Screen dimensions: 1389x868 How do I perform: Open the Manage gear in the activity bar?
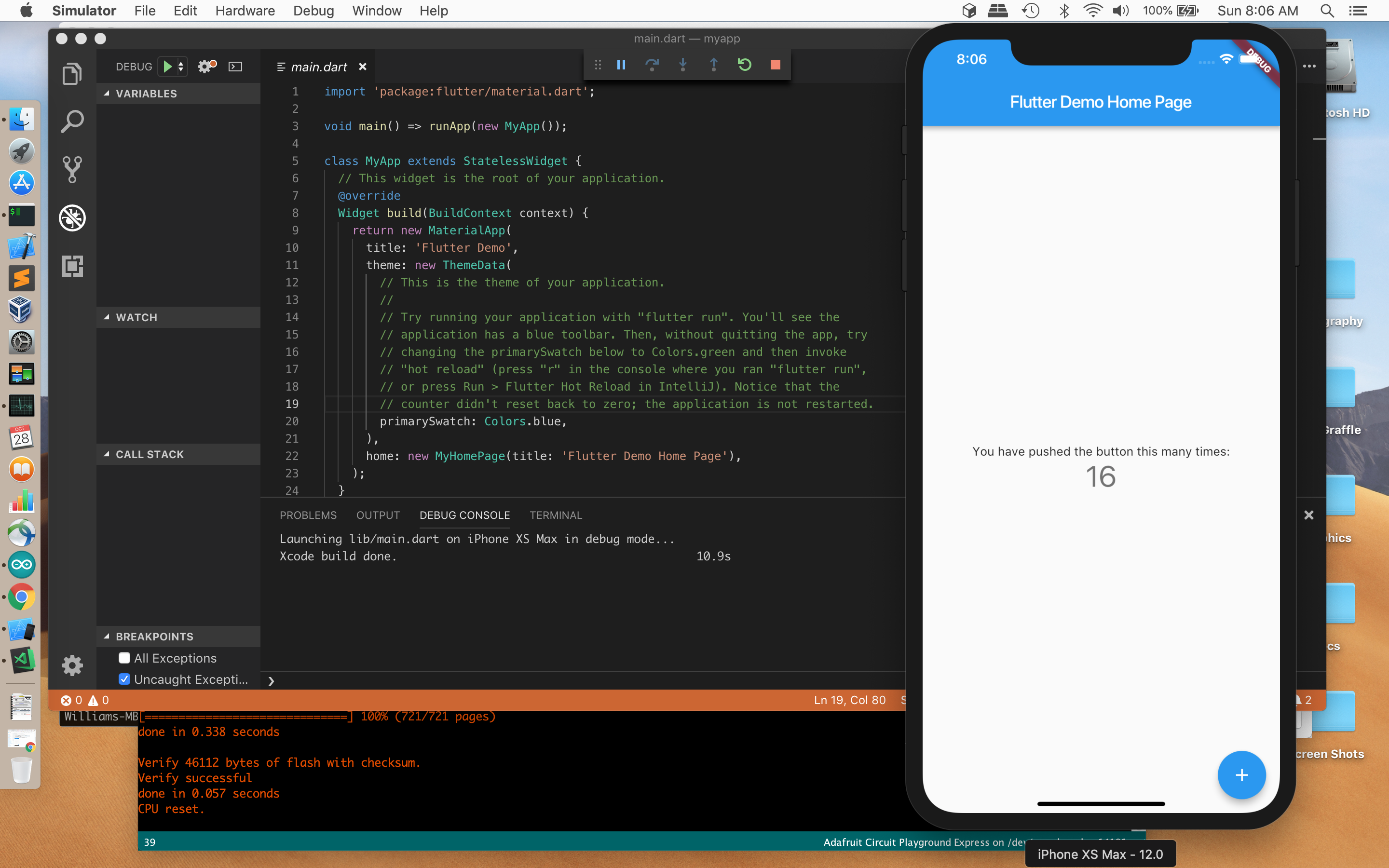72,665
